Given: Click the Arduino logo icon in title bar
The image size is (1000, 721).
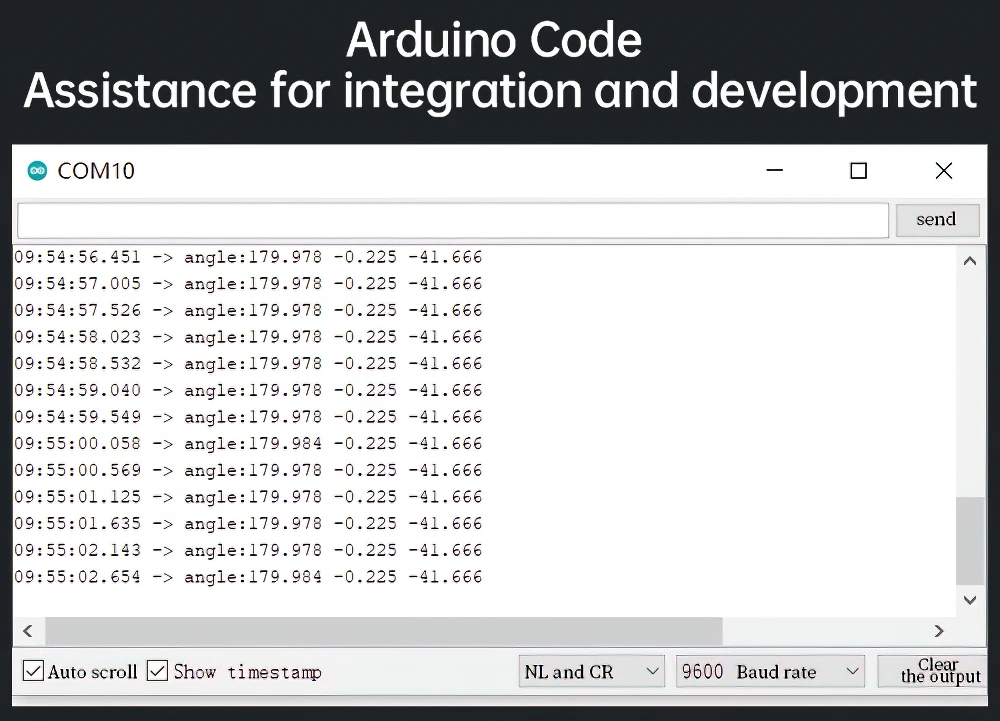Looking at the screenshot, I should [x=37, y=171].
